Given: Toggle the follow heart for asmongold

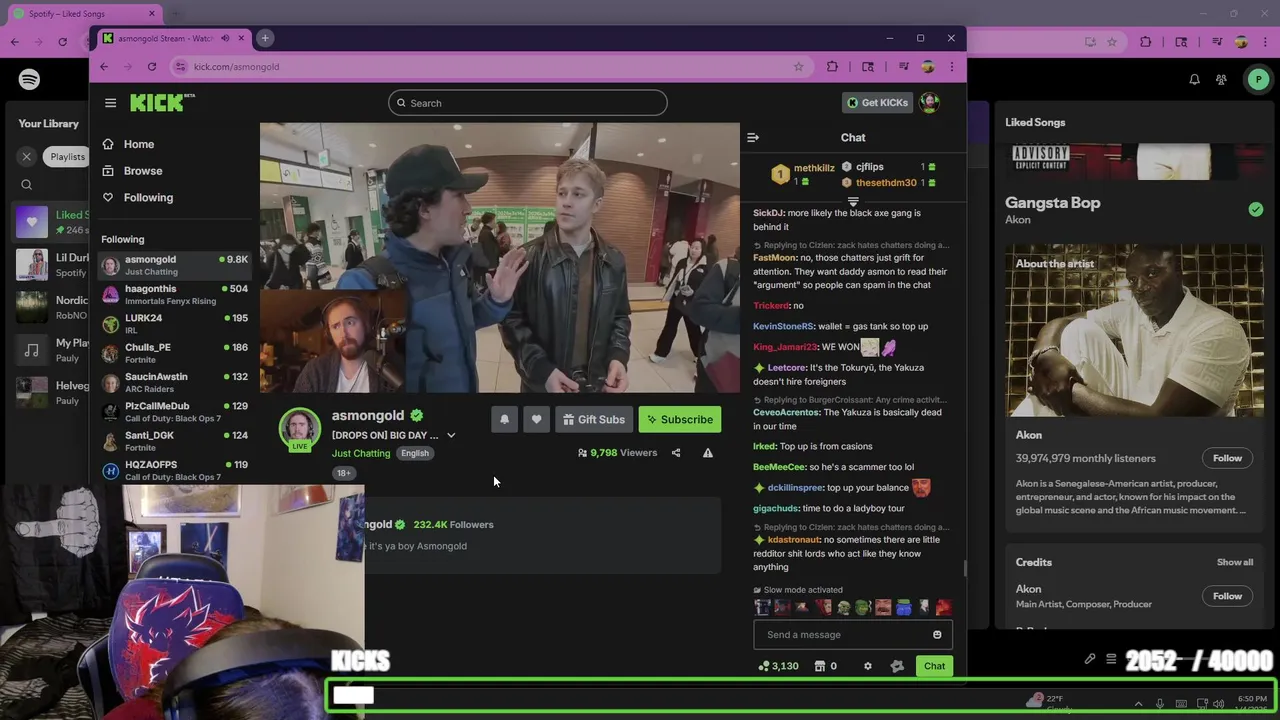Looking at the screenshot, I should coord(536,420).
